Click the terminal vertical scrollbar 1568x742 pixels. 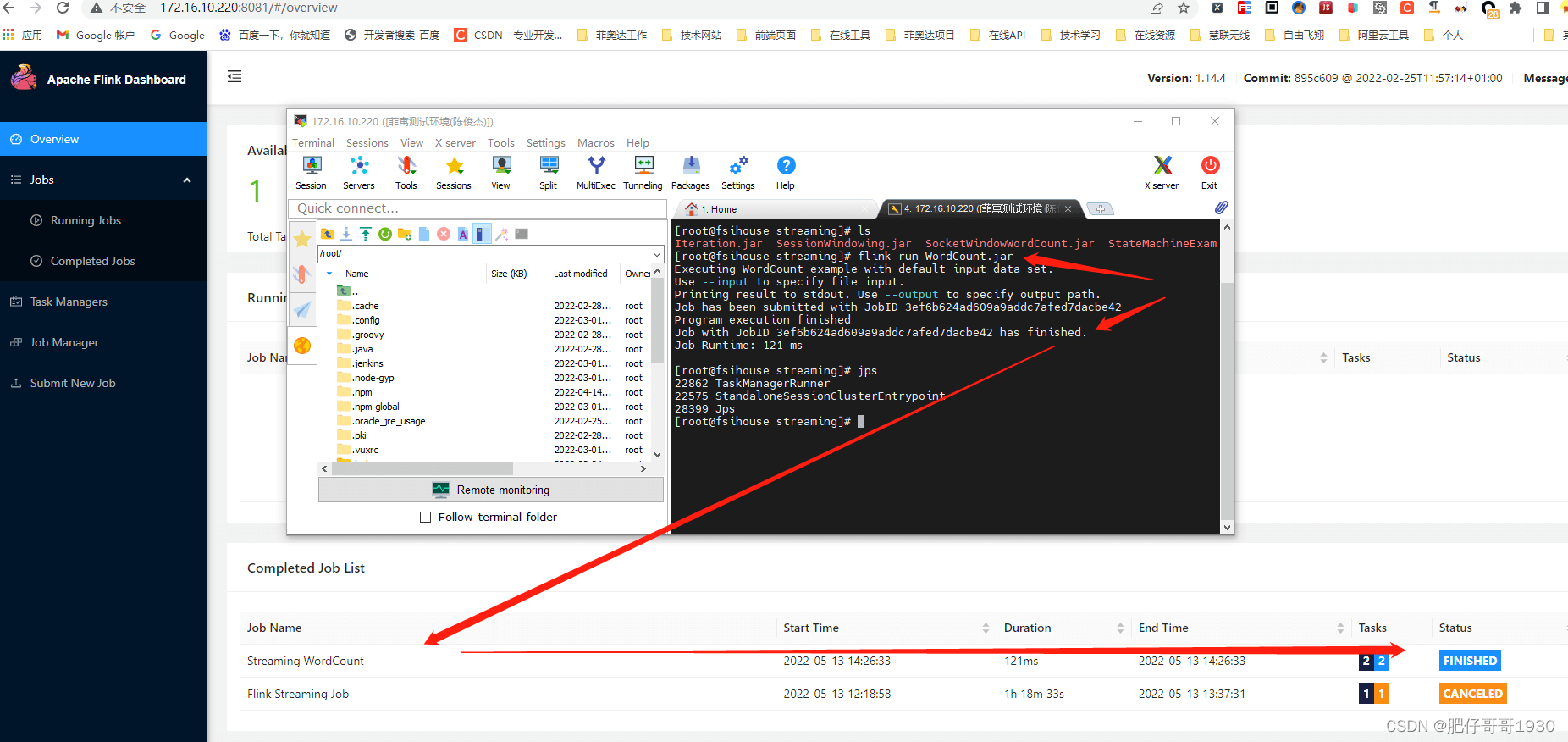point(1228,400)
